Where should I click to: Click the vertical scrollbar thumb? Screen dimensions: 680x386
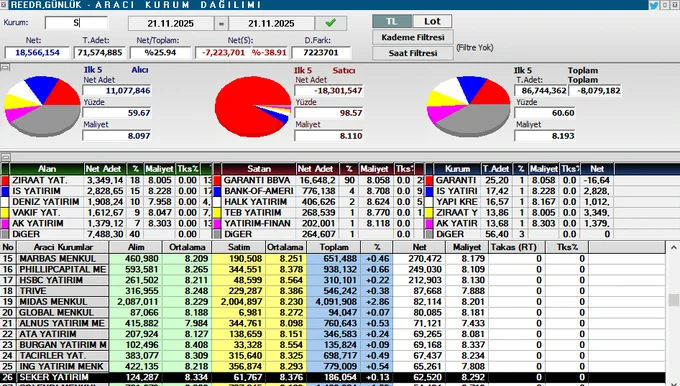(673, 300)
